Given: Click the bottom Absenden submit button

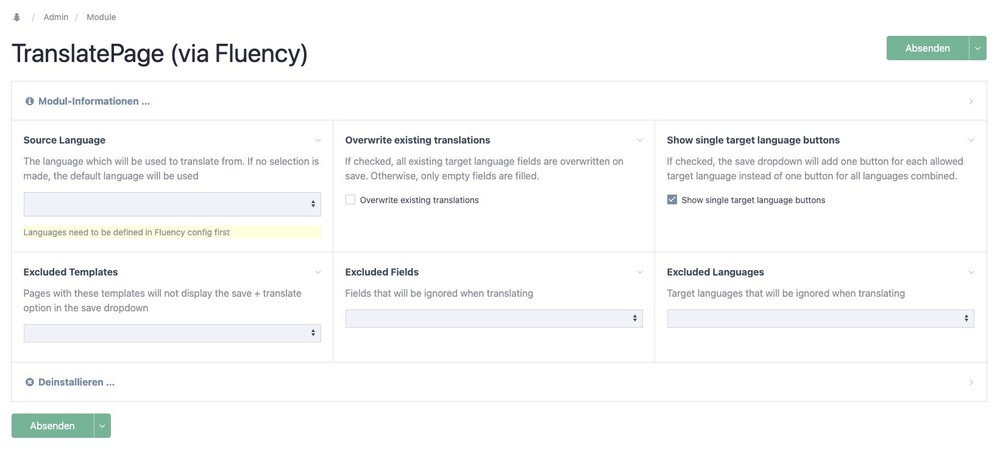Looking at the screenshot, I should [x=52, y=426].
